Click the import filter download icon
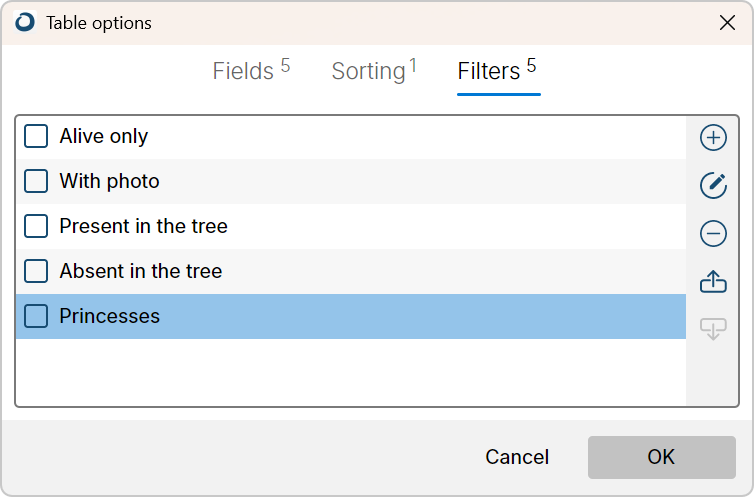The image size is (754, 497). point(713,329)
